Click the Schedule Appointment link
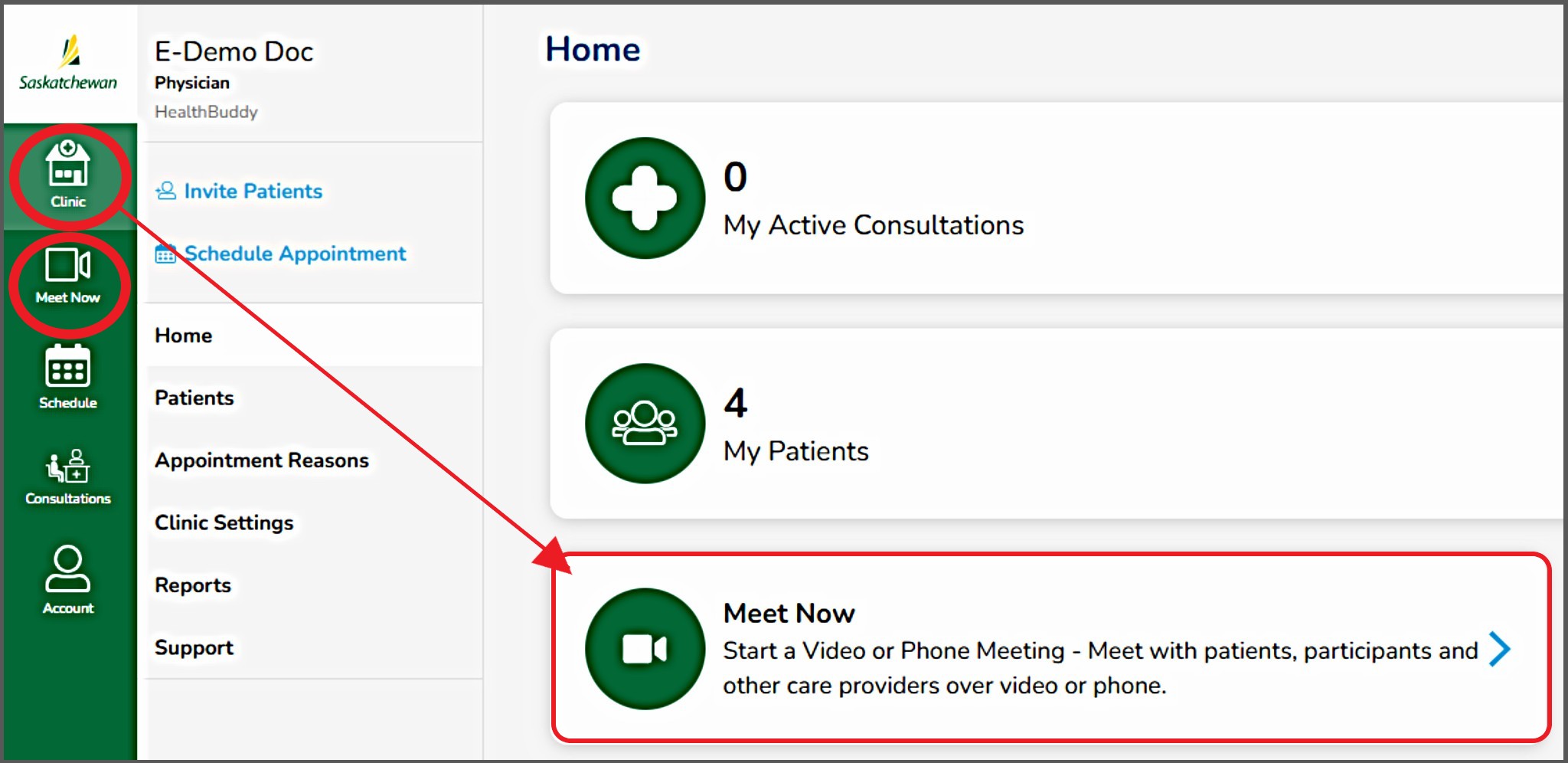The width and height of the screenshot is (1568, 763). [x=295, y=254]
